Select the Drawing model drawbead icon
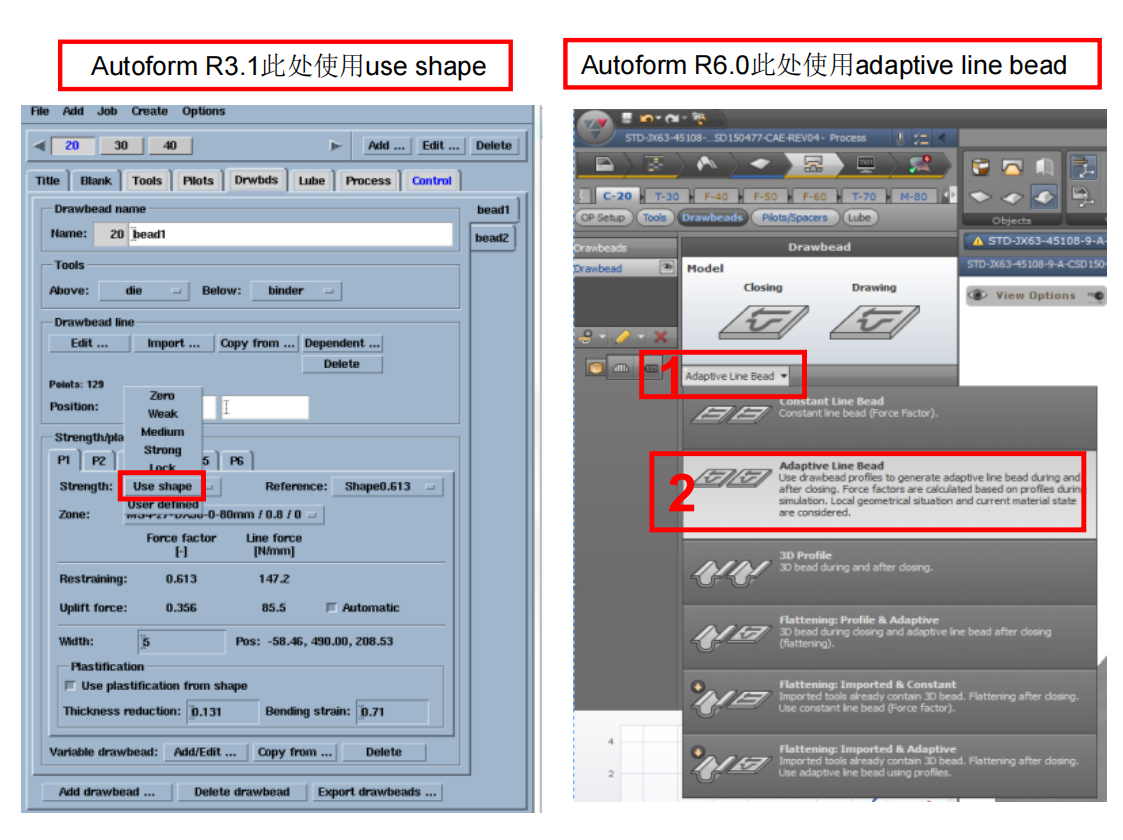1123x840 pixels. pyautogui.click(x=873, y=321)
